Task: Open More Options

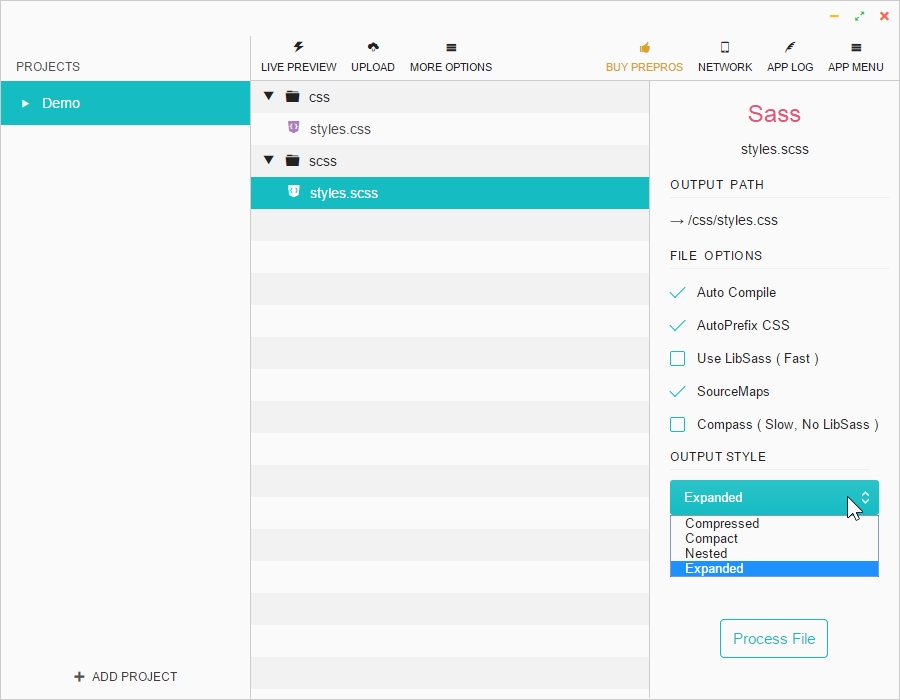Action: pyautogui.click(x=451, y=55)
